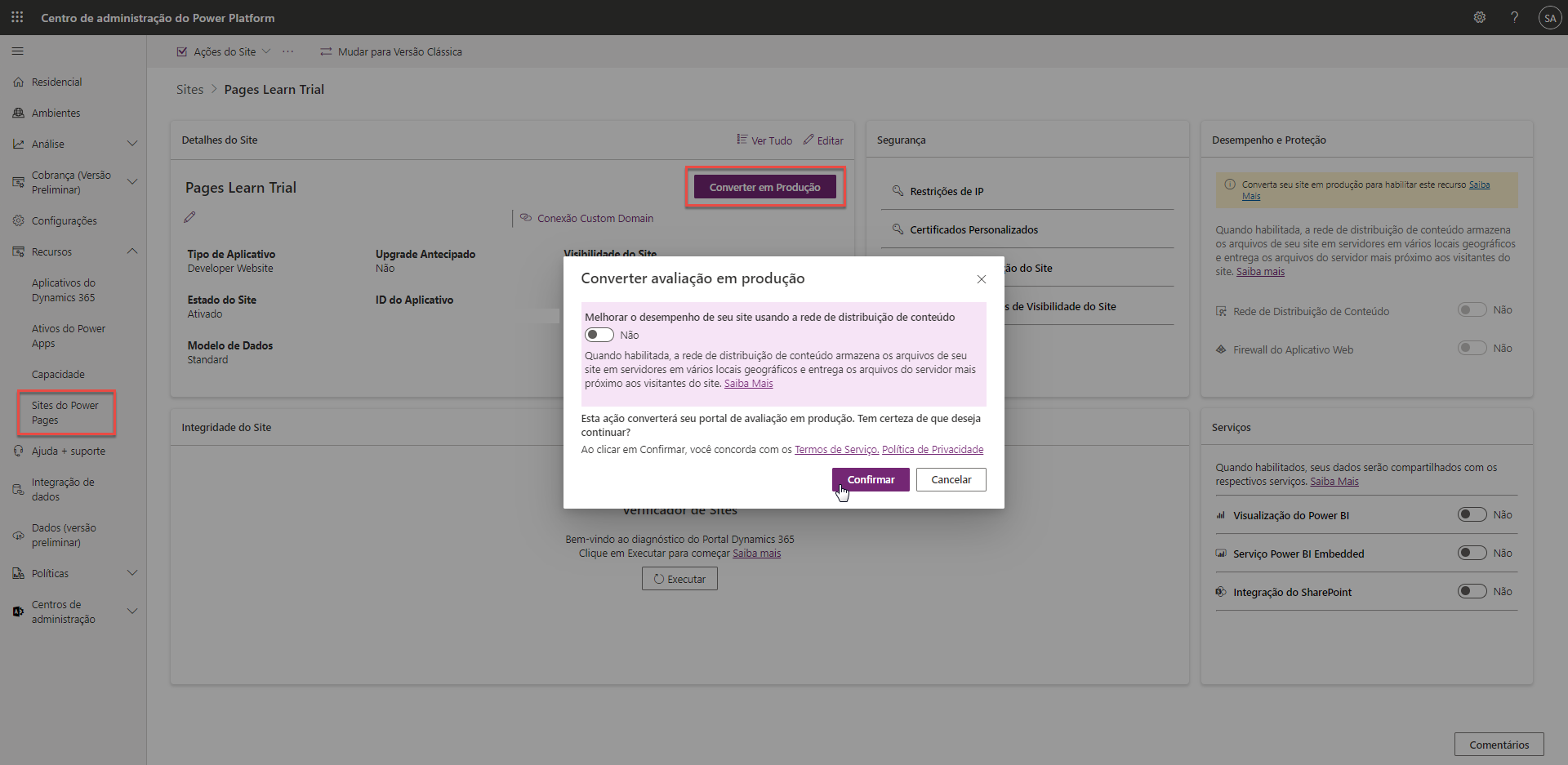This screenshot has height=765, width=1568.
Task: Click the Cobrança billing icon
Action: click(x=19, y=182)
